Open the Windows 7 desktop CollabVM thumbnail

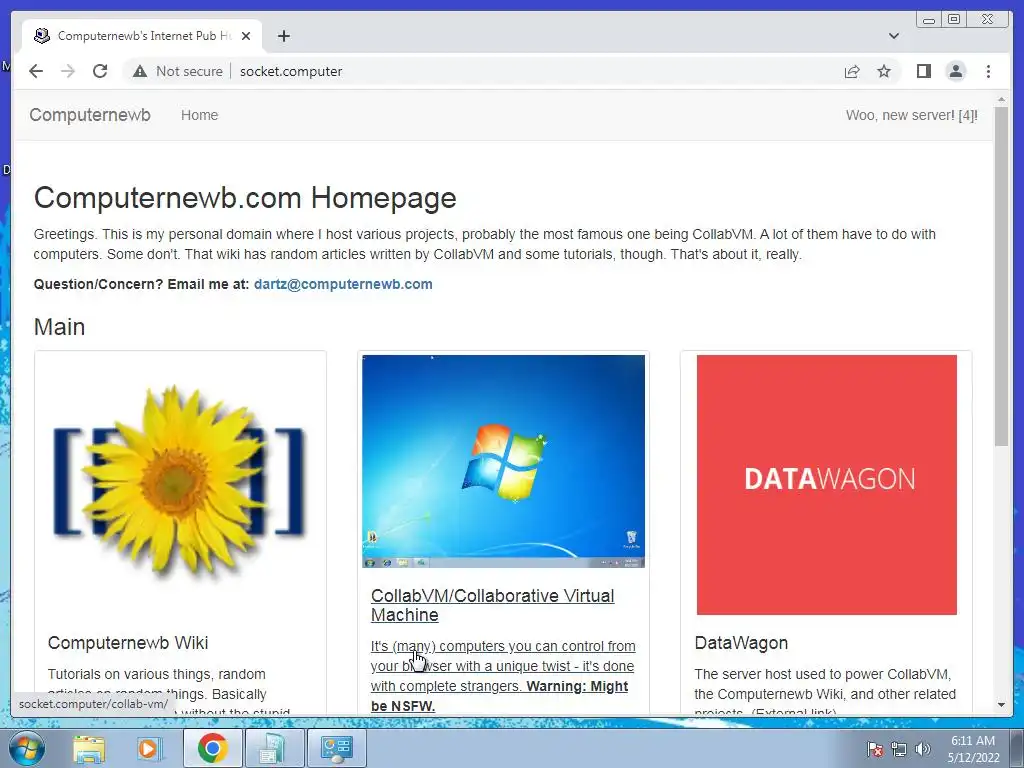tap(504, 461)
